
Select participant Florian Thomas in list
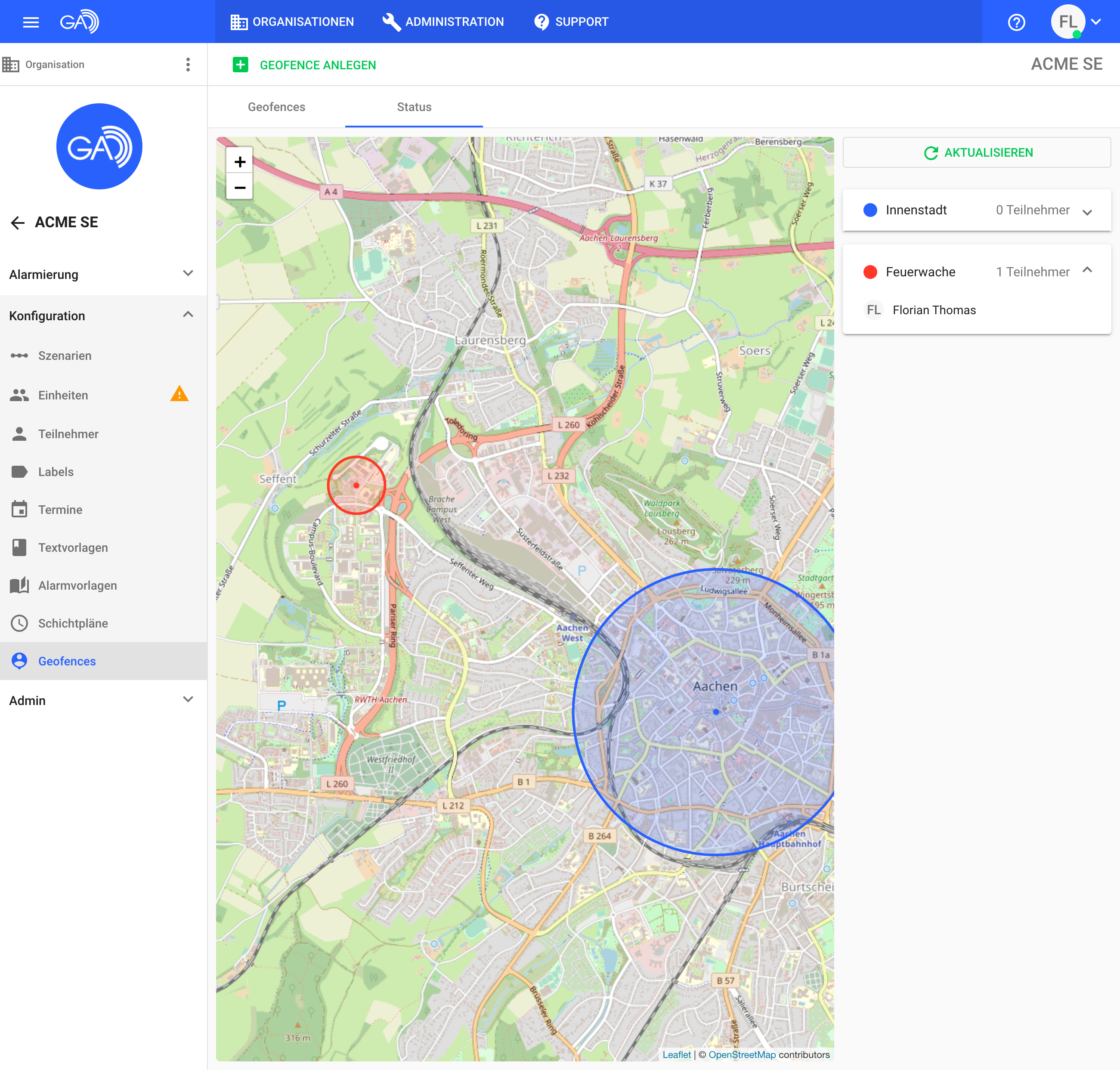tap(934, 310)
